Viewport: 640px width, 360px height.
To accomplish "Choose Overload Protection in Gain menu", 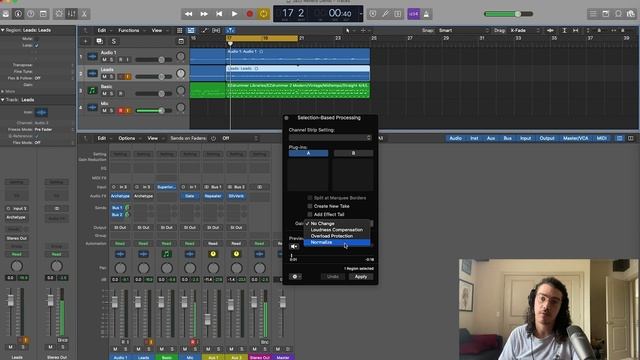I will pyautogui.click(x=337, y=236).
